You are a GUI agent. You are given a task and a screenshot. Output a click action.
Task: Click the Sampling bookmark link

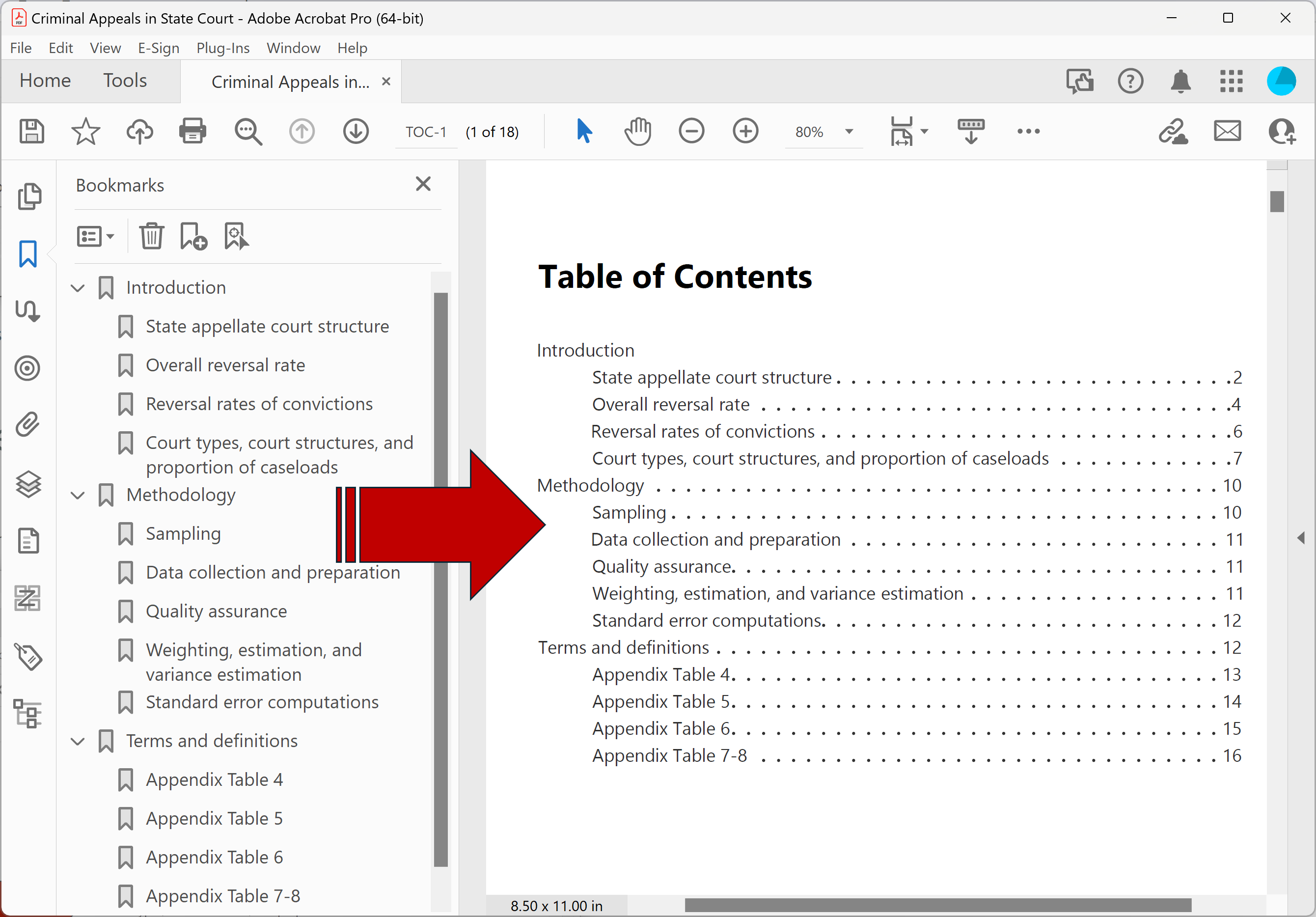(x=184, y=533)
